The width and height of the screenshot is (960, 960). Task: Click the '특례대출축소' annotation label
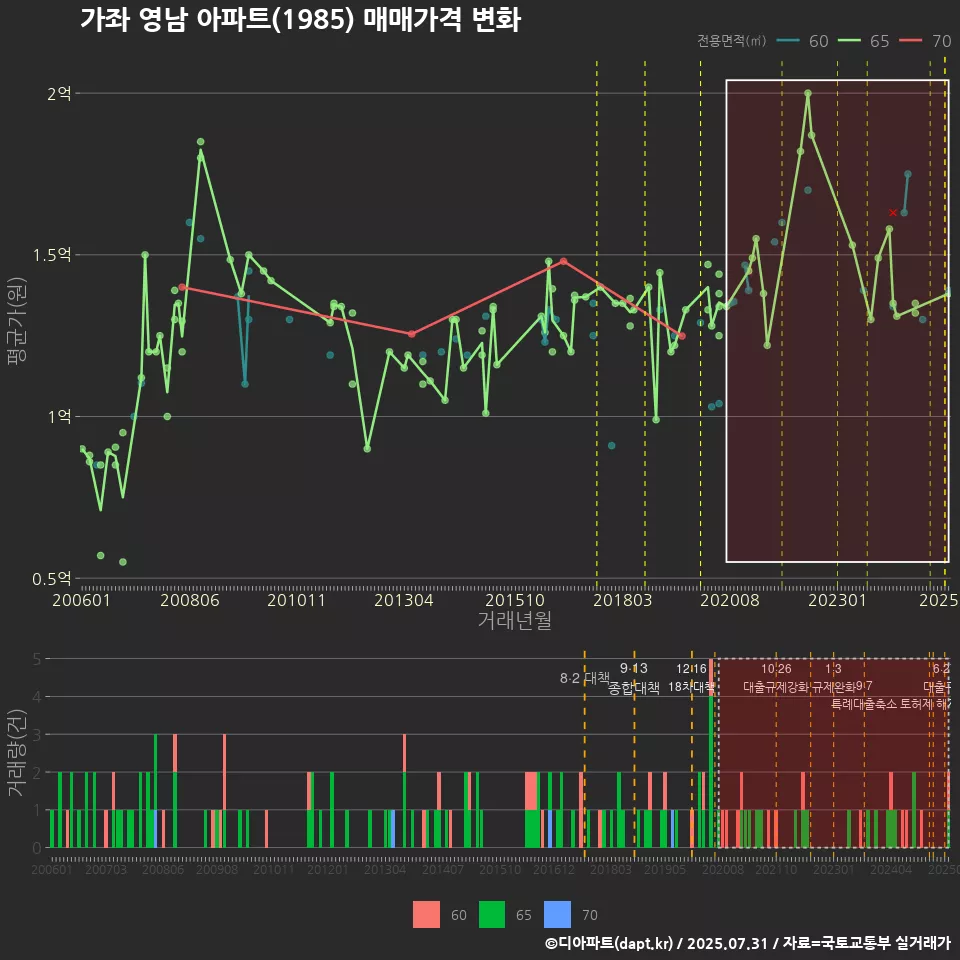coord(864,704)
